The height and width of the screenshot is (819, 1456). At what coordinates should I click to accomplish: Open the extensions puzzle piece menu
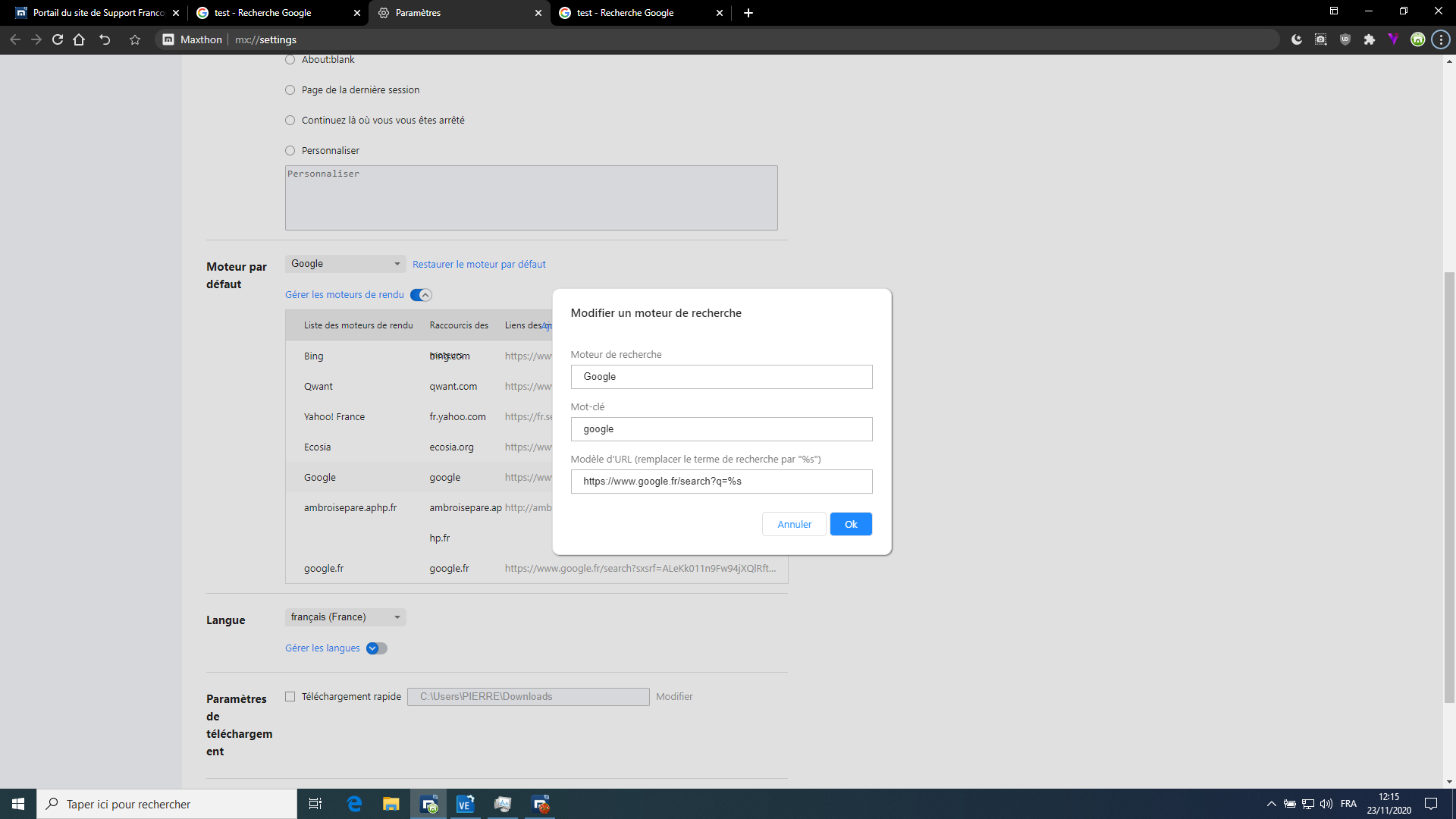(1370, 39)
